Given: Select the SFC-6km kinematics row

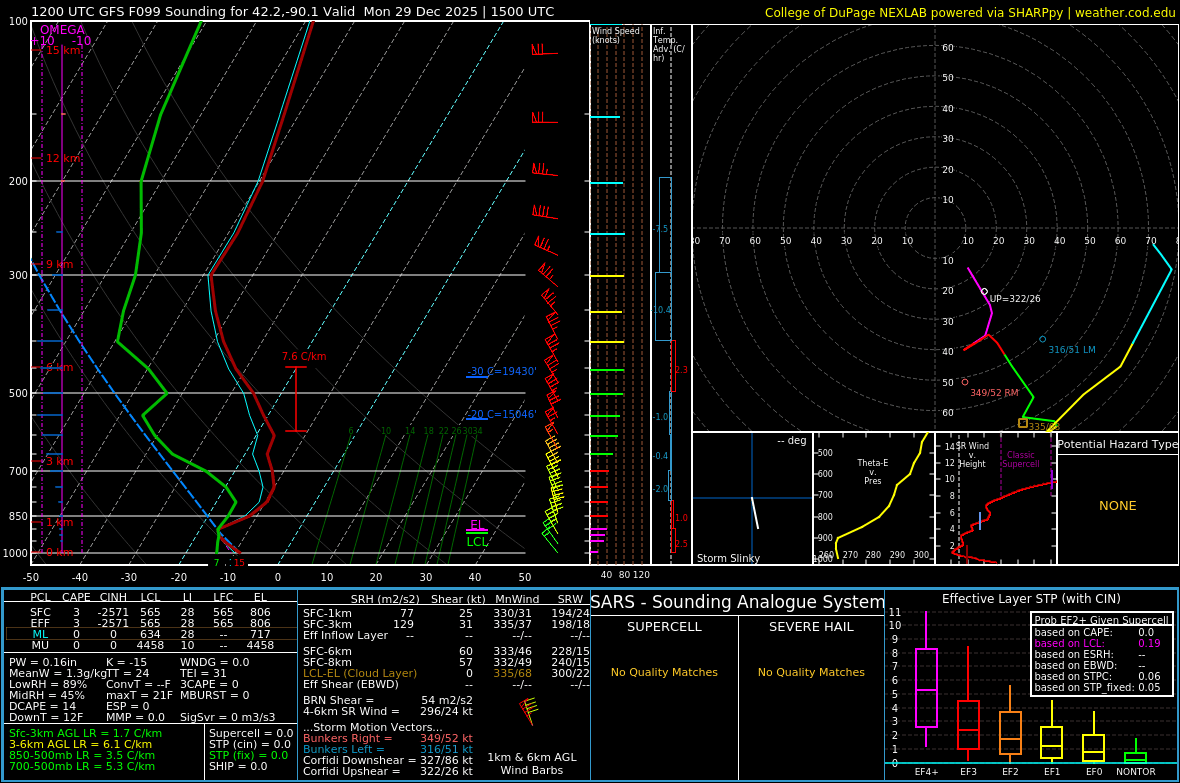Looking at the screenshot, I should point(446,651).
